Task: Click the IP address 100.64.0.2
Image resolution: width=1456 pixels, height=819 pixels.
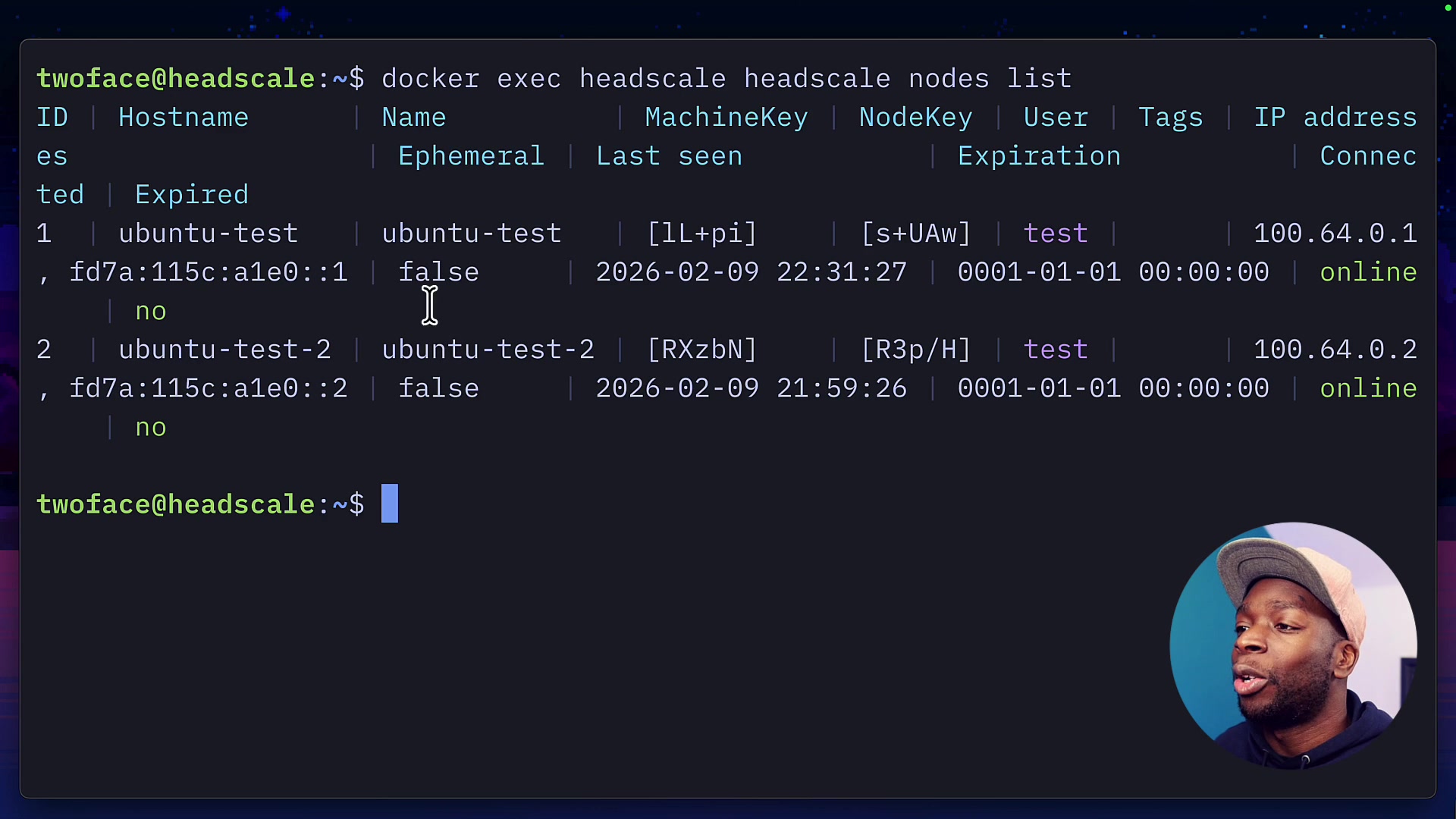Action: pyautogui.click(x=1335, y=350)
